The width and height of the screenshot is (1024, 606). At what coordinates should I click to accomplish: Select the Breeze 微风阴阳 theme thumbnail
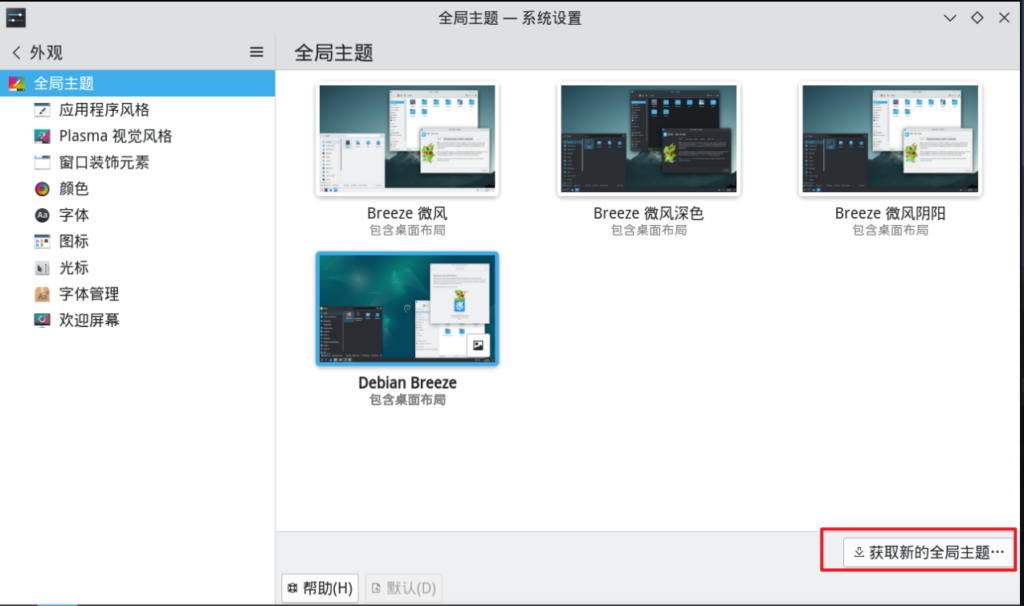click(x=890, y=138)
